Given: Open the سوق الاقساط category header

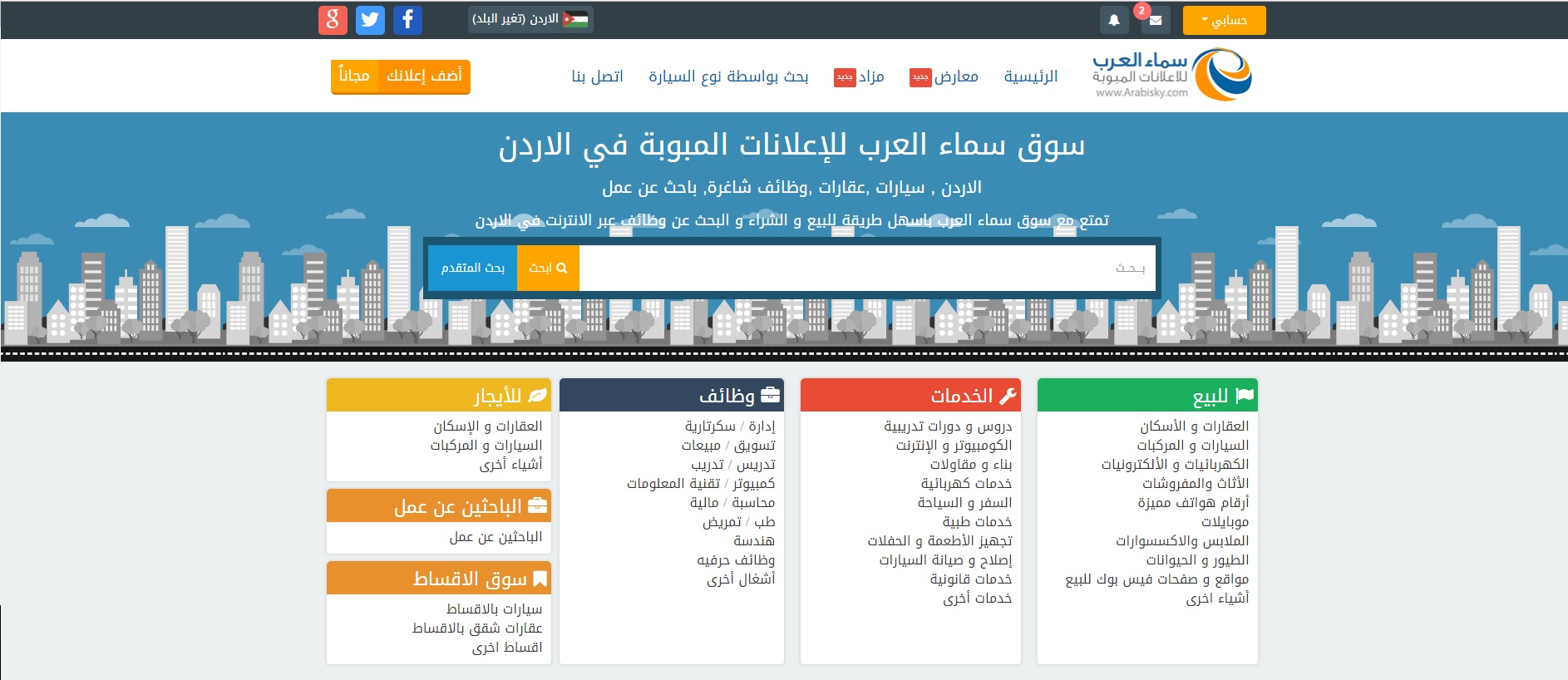Looking at the screenshot, I should pyautogui.click(x=439, y=579).
